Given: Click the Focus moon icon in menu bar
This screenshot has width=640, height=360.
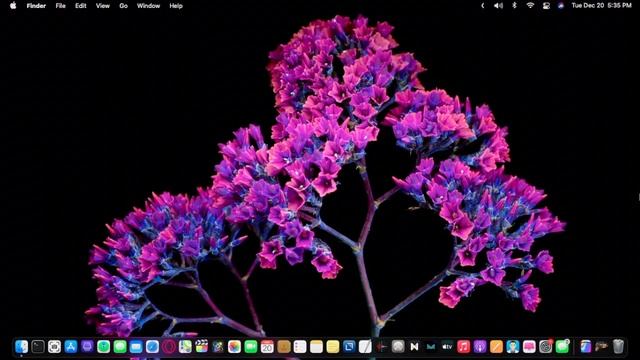Looking at the screenshot, I should pyautogui.click(x=482, y=6).
